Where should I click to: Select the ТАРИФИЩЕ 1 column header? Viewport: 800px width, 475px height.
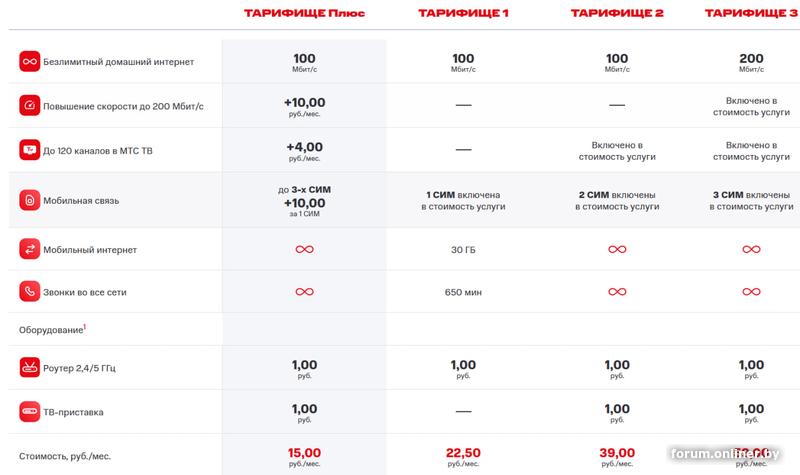coord(463,14)
